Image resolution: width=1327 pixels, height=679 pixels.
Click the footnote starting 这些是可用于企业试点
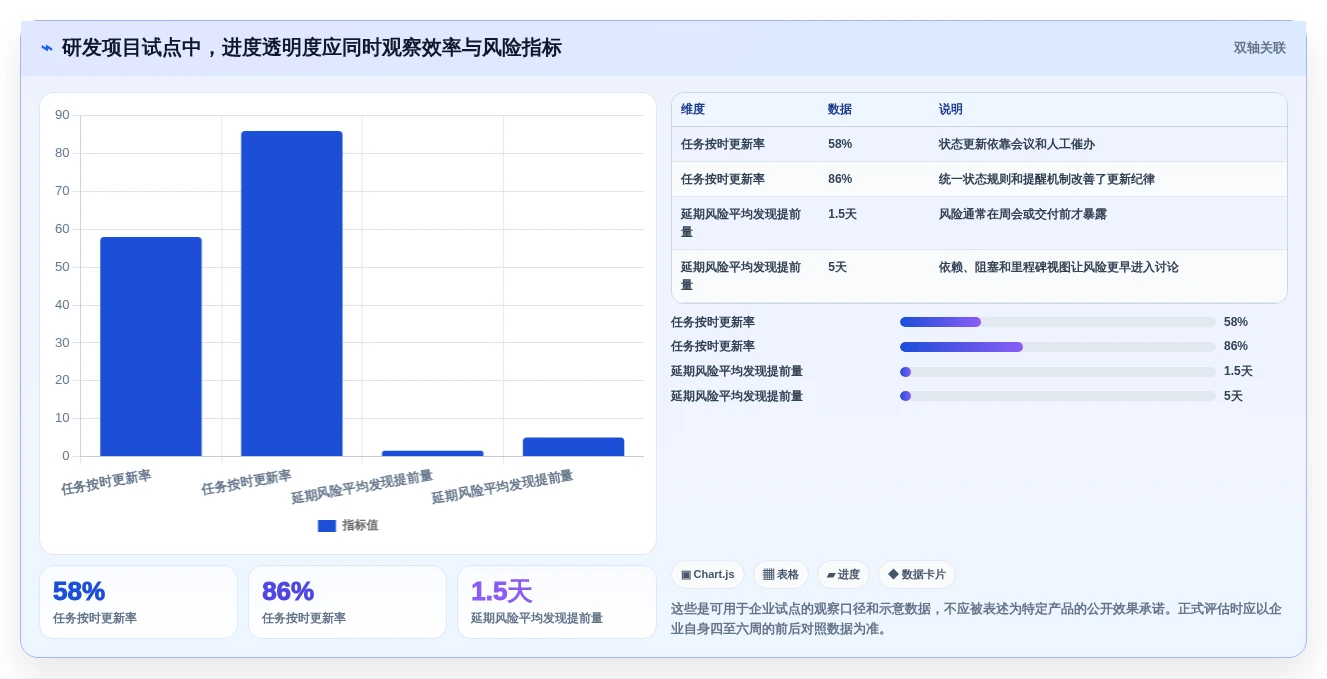[x=976, y=619]
